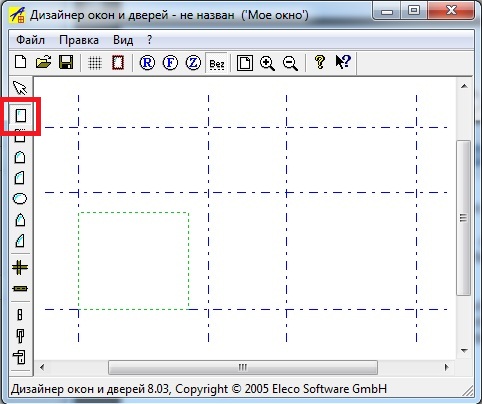The height and width of the screenshot is (404, 482).
Task: Open the Файл menu
Action: 30,40
